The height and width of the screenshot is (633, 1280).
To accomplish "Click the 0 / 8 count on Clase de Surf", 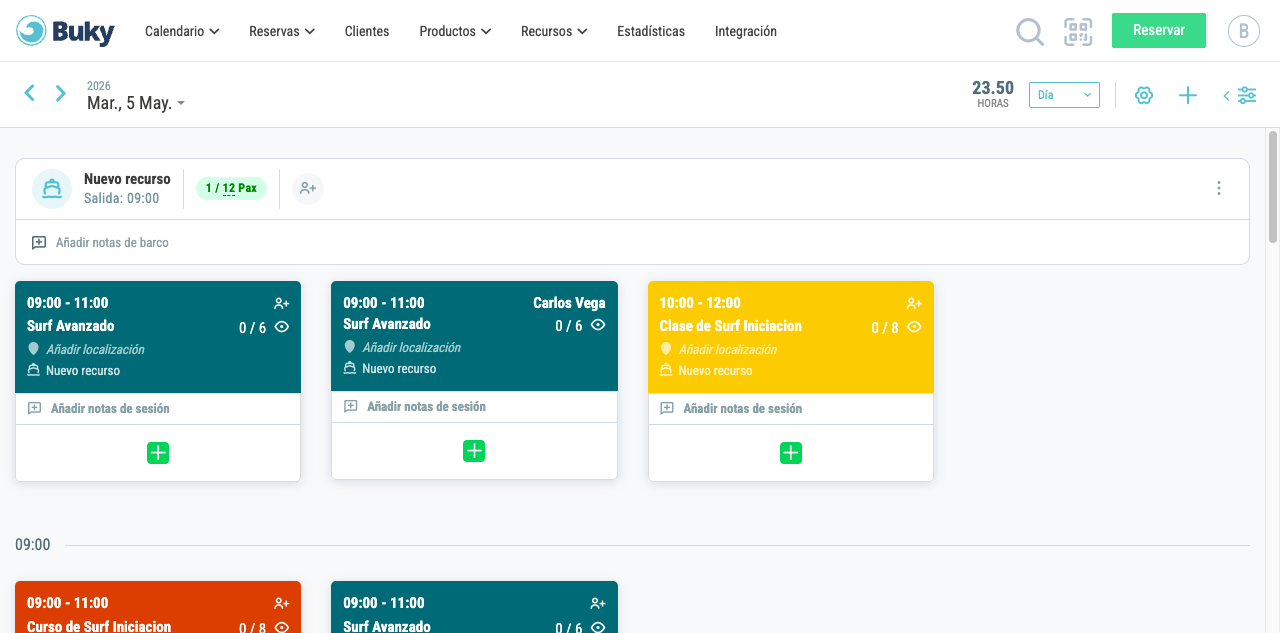I will click(x=885, y=327).
